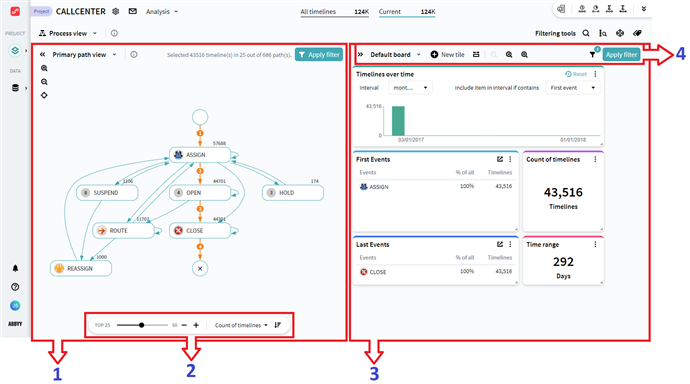The image size is (690, 384).
Task: Open the cube-shaped filtering tool
Action: click(620, 33)
